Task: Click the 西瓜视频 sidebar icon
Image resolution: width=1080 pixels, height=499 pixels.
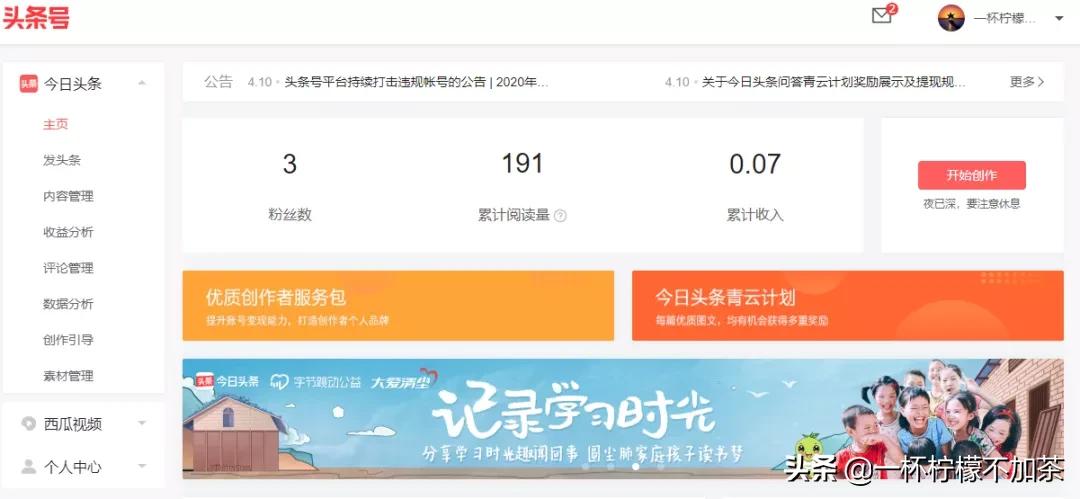Action: pyautogui.click(x=28, y=424)
